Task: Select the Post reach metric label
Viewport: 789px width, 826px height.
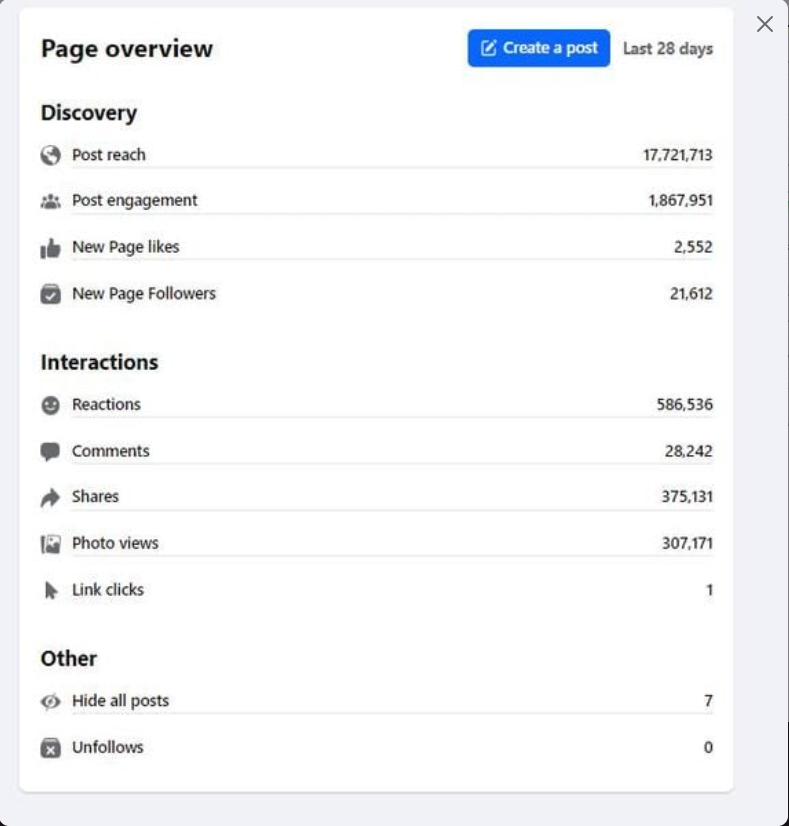Action: (x=108, y=155)
